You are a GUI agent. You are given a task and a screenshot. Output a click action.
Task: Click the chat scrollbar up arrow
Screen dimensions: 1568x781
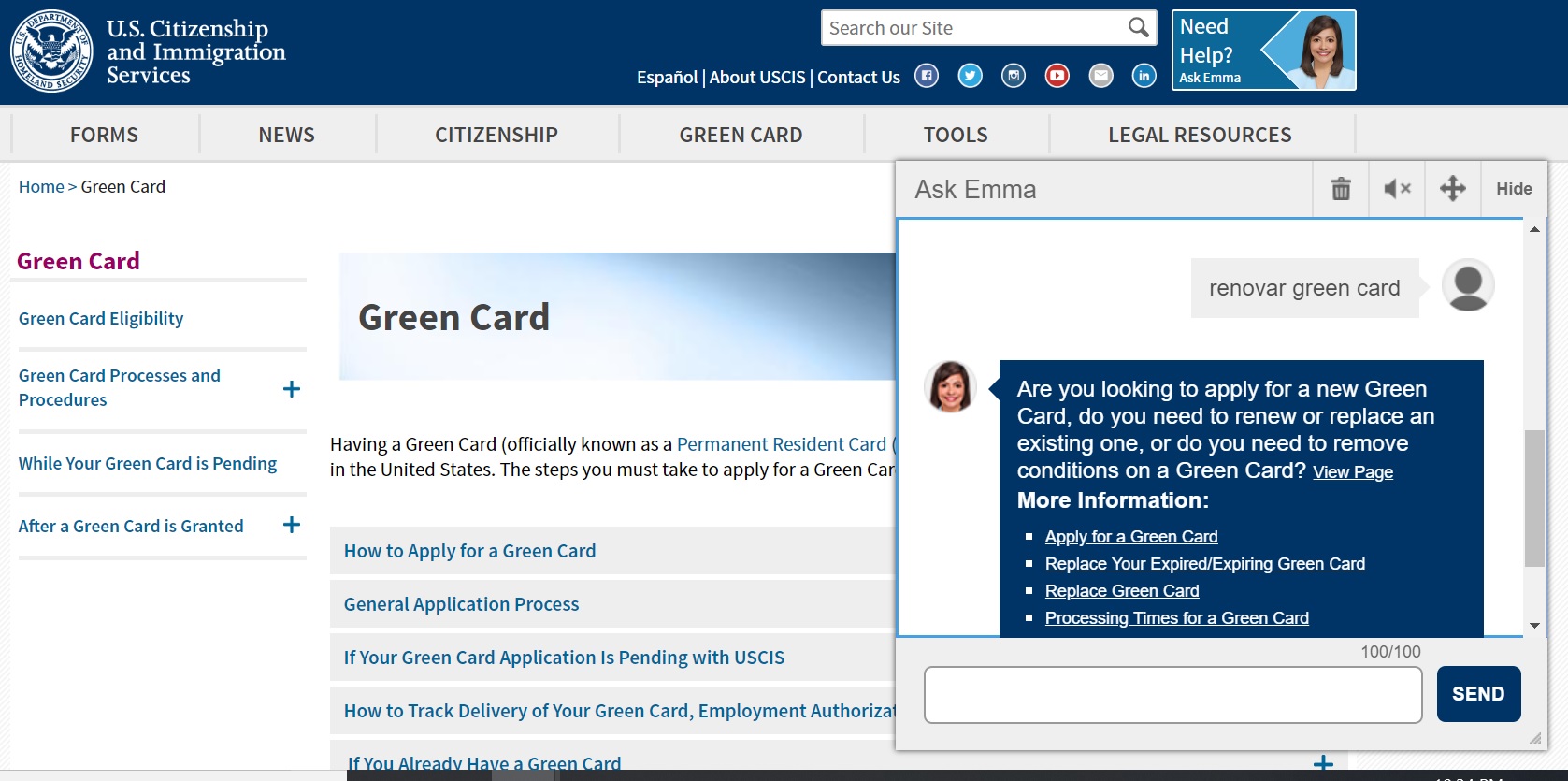click(1534, 229)
